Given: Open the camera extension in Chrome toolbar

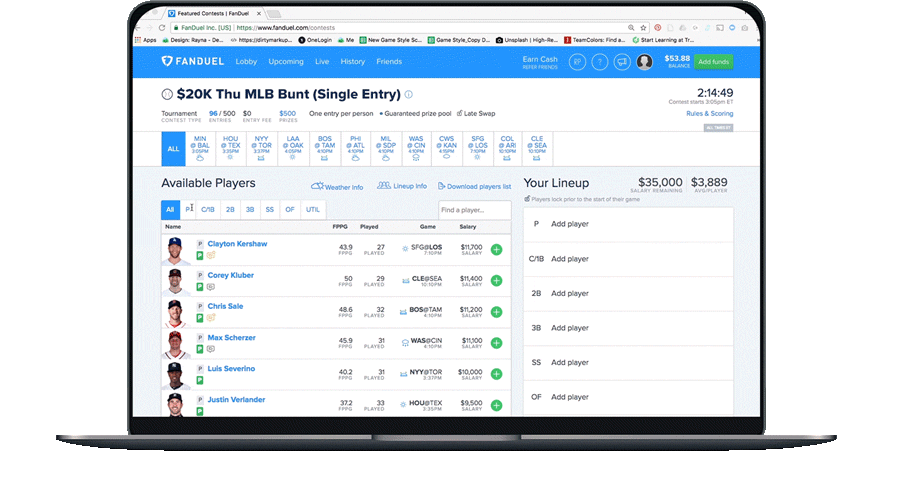Looking at the screenshot, I should coord(745,28).
